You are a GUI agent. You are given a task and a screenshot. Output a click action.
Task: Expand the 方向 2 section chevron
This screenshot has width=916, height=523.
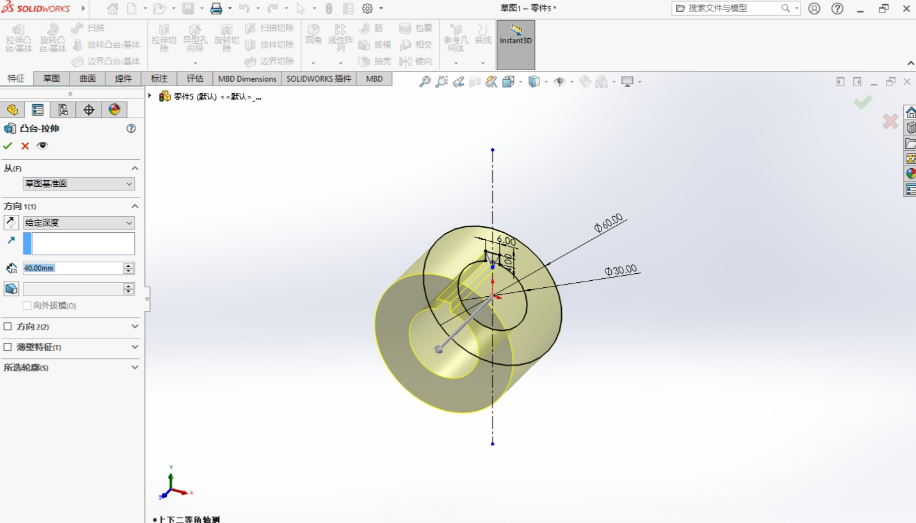point(135,327)
